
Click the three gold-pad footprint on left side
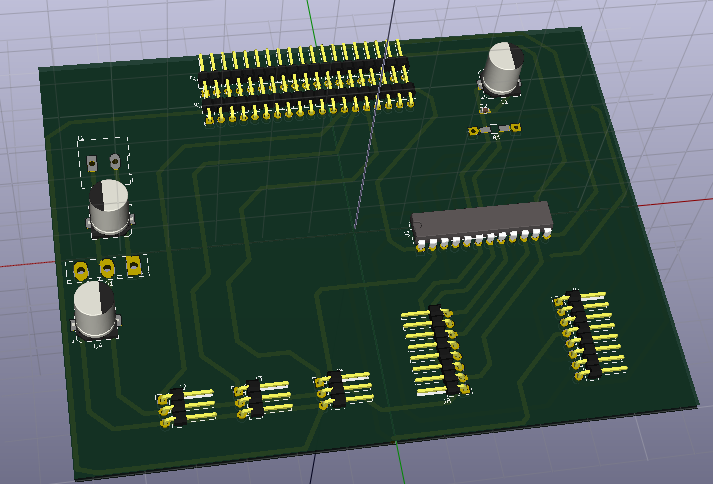[x=106, y=267]
